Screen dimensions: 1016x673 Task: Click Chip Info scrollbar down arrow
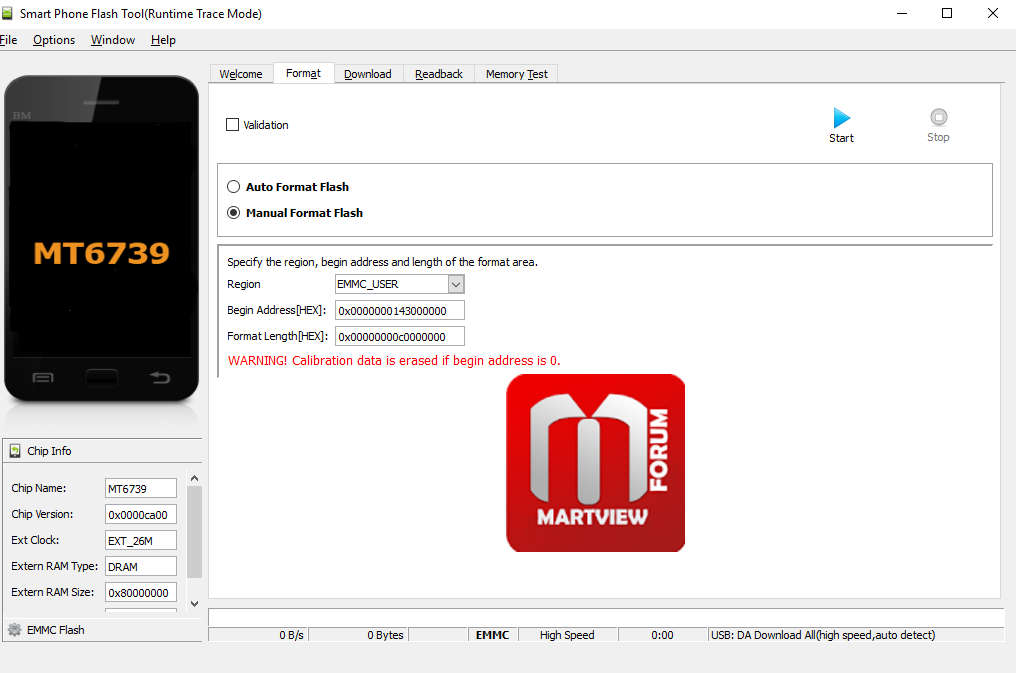pyautogui.click(x=194, y=604)
